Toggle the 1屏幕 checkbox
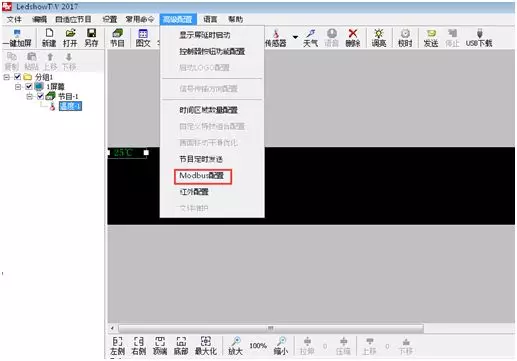This screenshot has width=517, height=361. 29,87
